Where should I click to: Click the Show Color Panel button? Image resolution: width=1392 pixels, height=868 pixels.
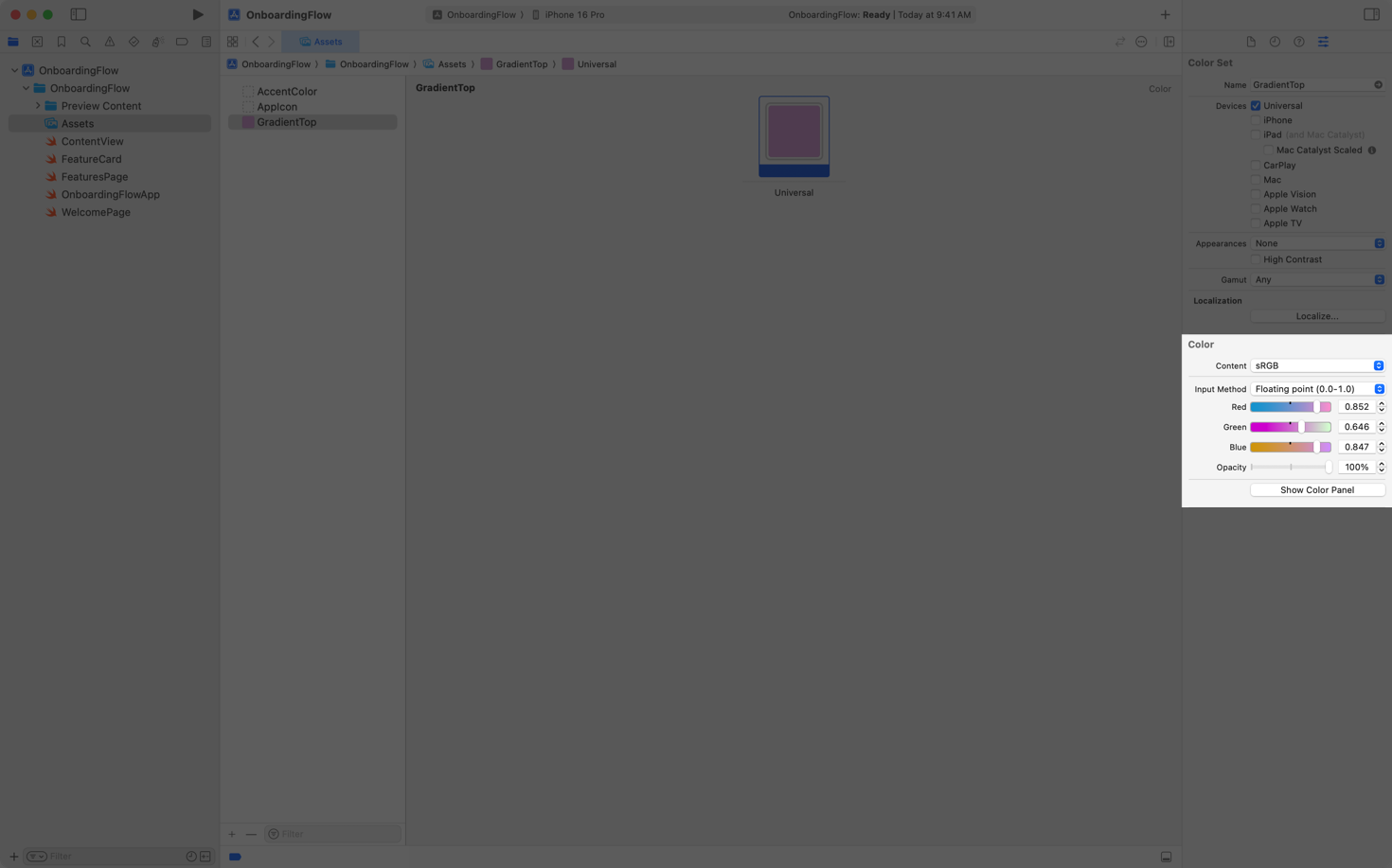click(1317, 489)
